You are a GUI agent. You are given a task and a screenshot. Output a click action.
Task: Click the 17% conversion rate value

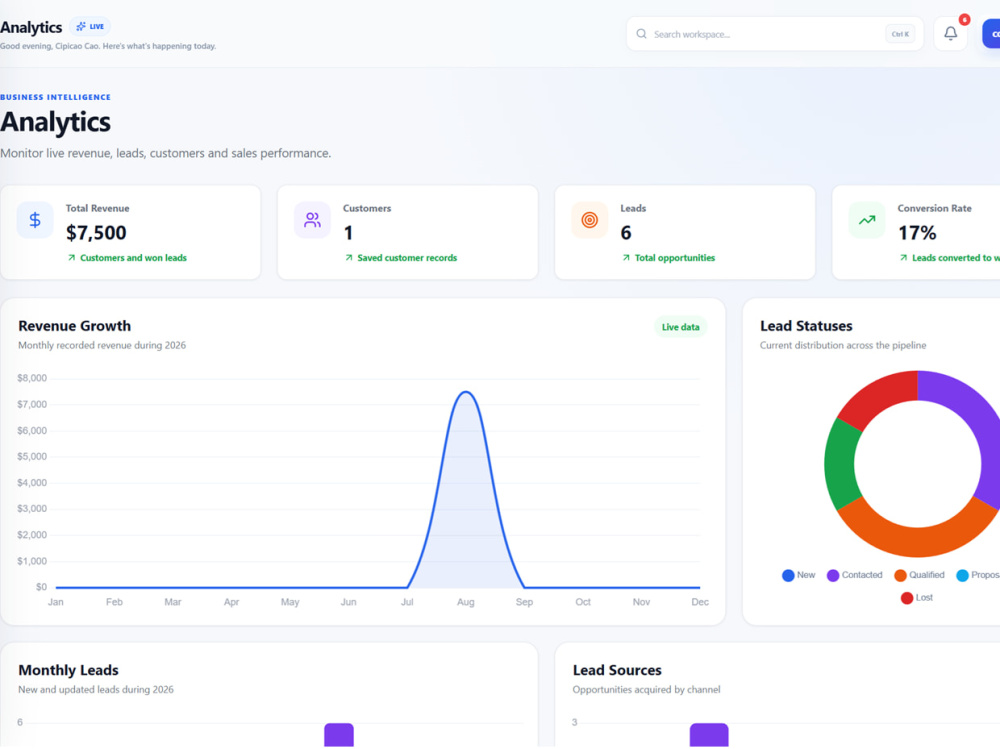(917, 233)
